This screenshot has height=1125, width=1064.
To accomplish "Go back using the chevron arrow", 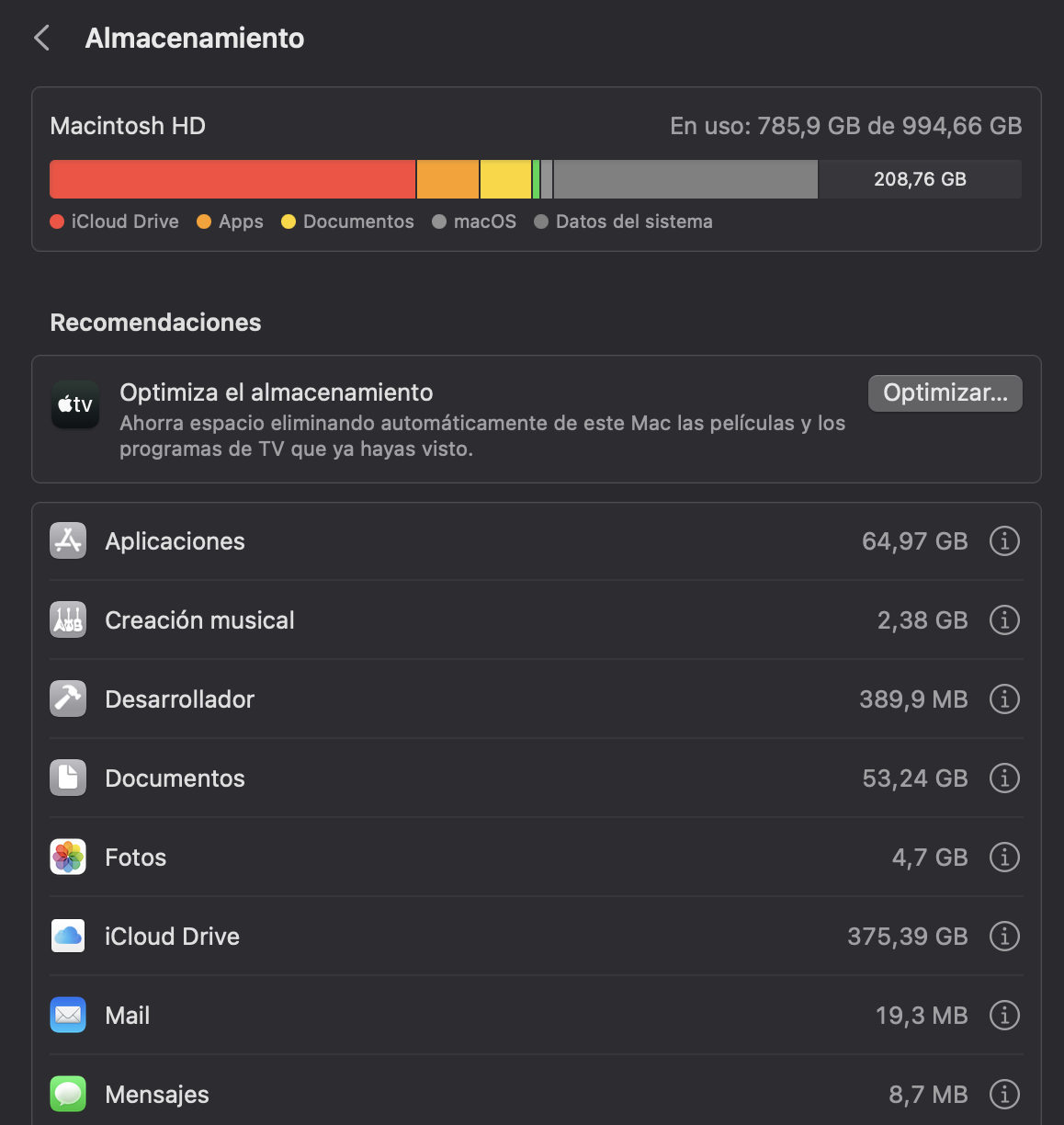I will (x=41, y=38).
